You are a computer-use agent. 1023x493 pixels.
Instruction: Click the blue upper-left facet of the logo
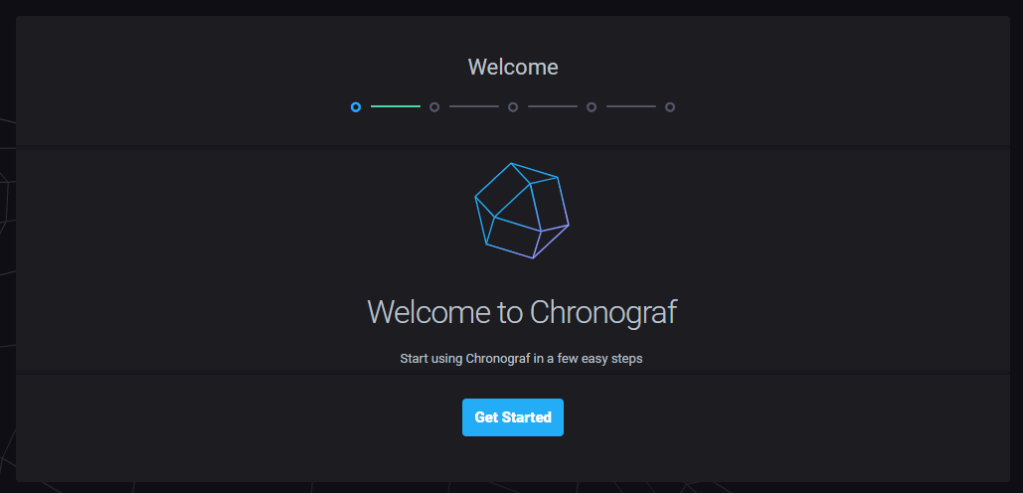click(x=500, y=188)
